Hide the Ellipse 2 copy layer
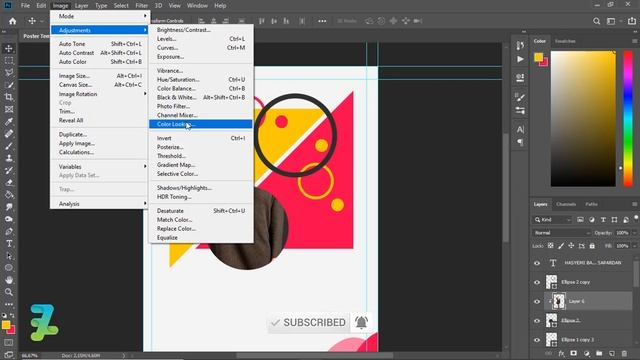This screenshot has width=640, height=360. point(537,282)
